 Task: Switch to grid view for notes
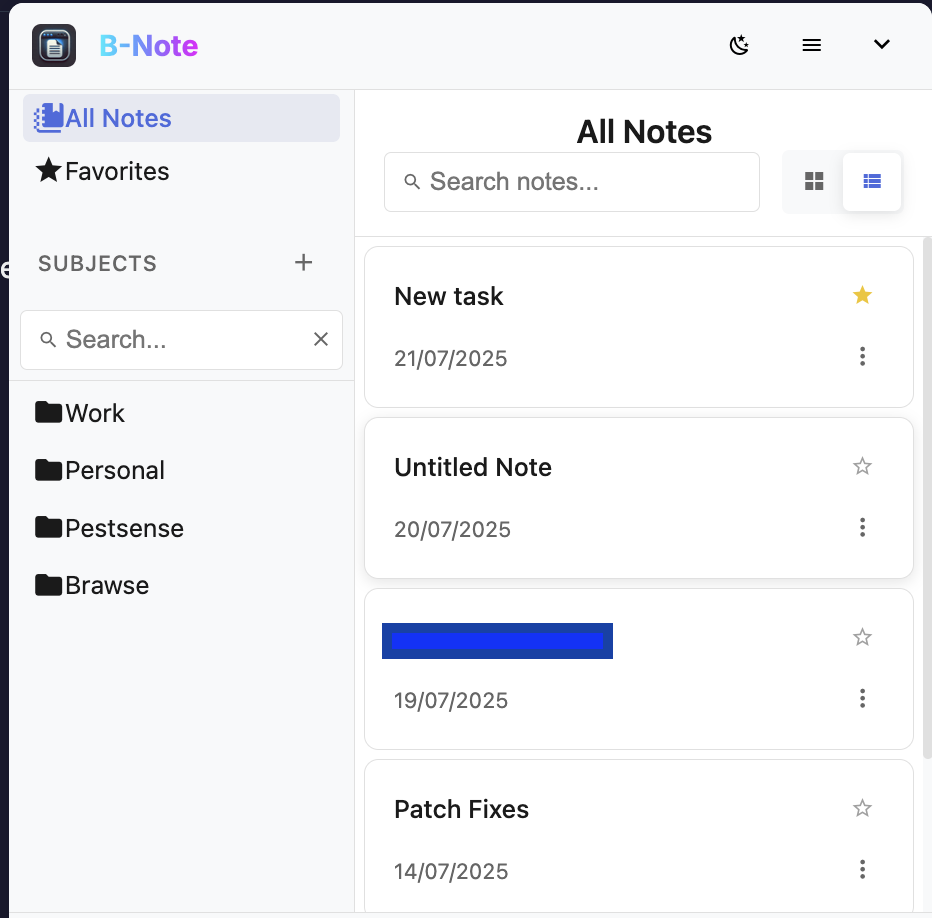point(814,181)
